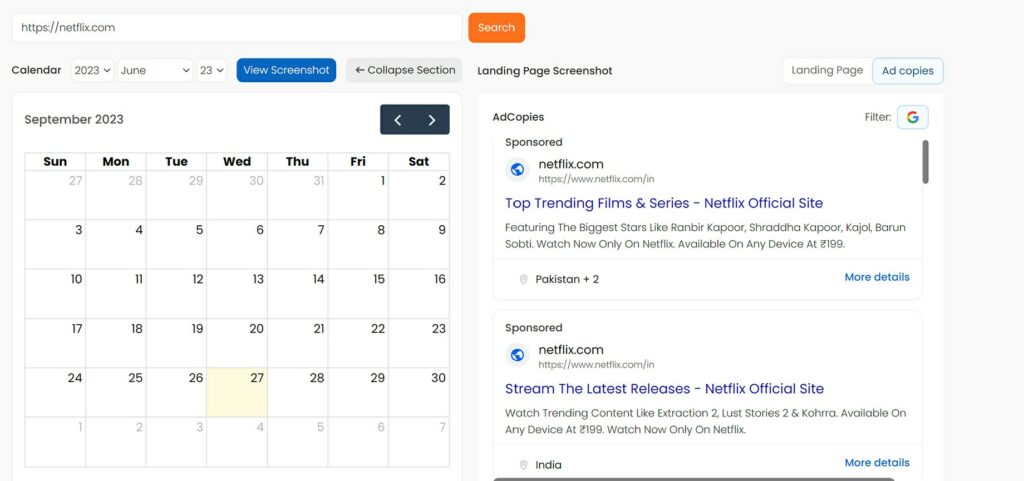The image size is (1024, 481).
Task: Click the Wed column header
Action: click(x=236, y=162)
